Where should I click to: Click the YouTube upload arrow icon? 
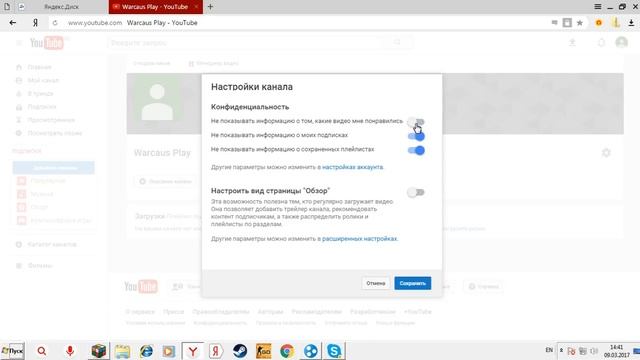click(x=572, y=42)
